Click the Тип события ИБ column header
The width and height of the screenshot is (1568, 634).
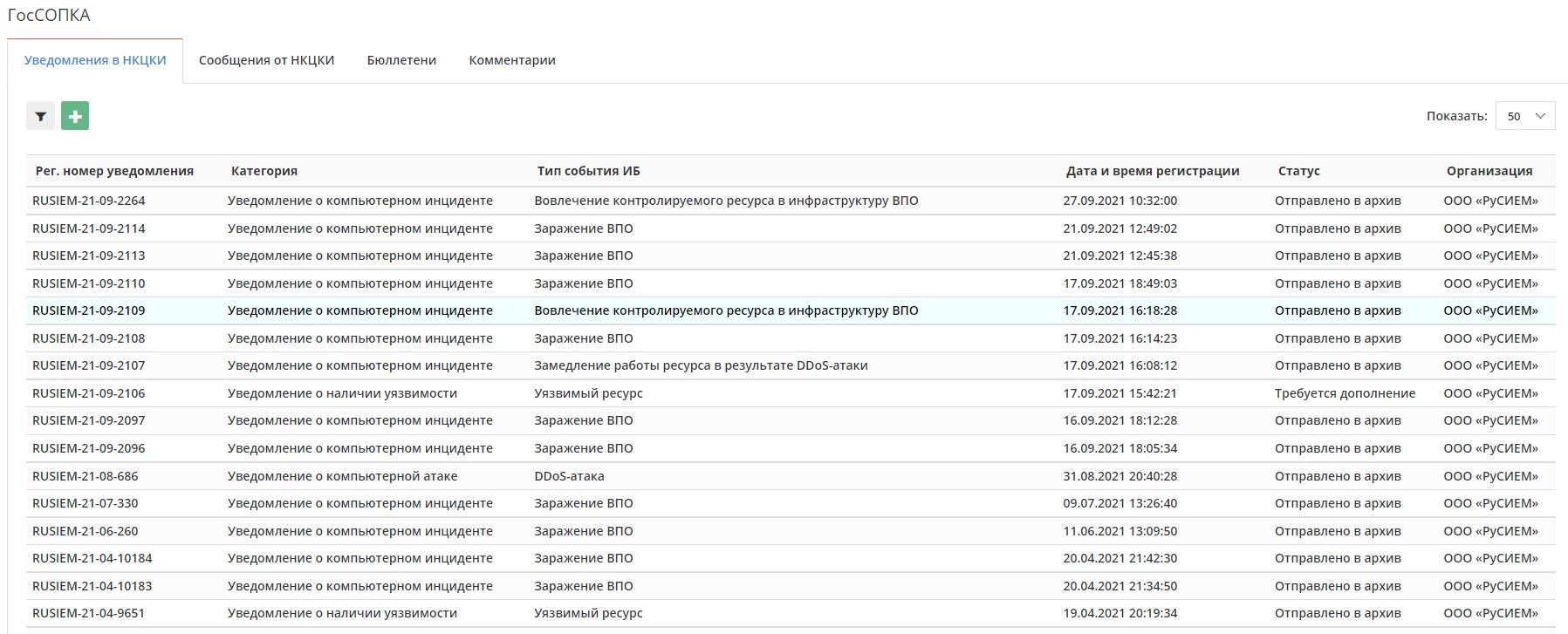click(588, 171)
